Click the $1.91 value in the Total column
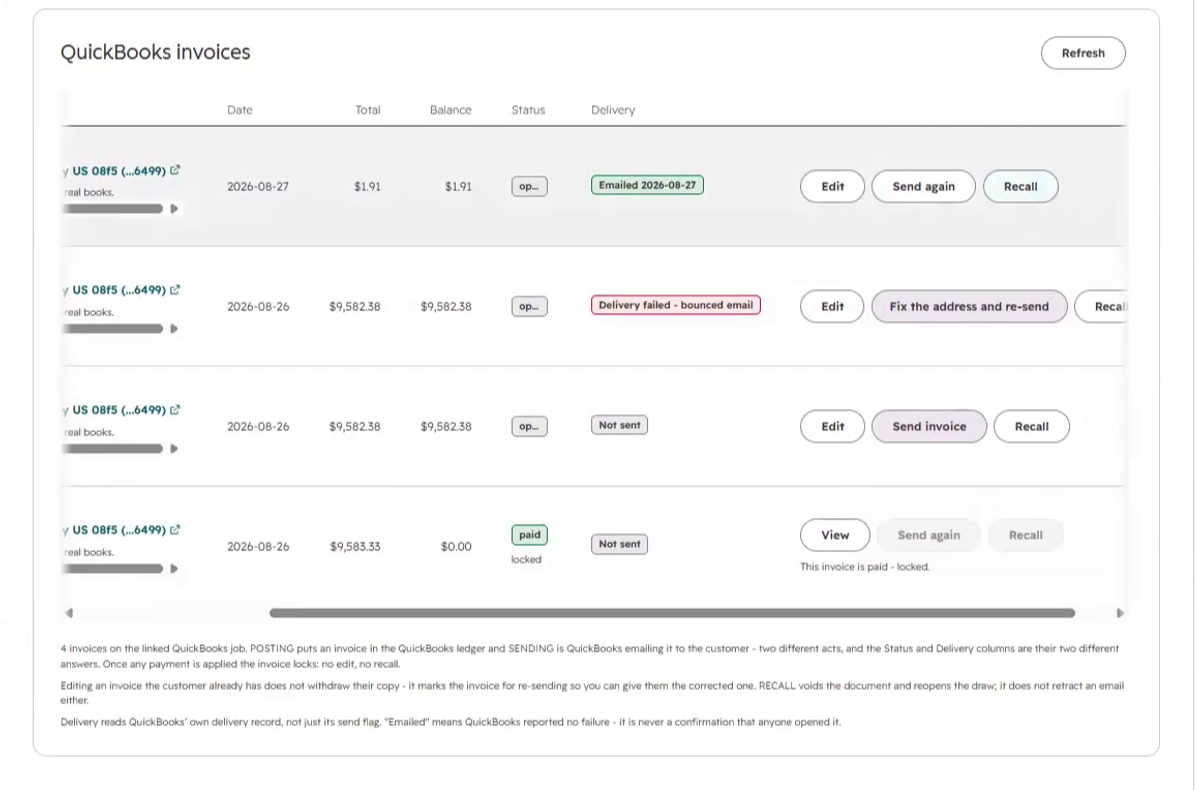1195x790 pixels. (x=367, y=187)
